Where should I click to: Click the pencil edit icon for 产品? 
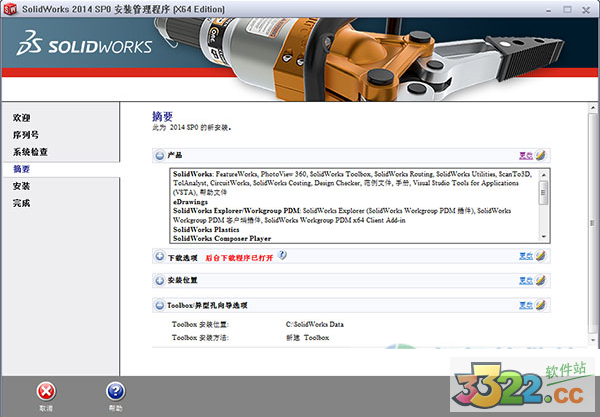click(x=540, y=155)
